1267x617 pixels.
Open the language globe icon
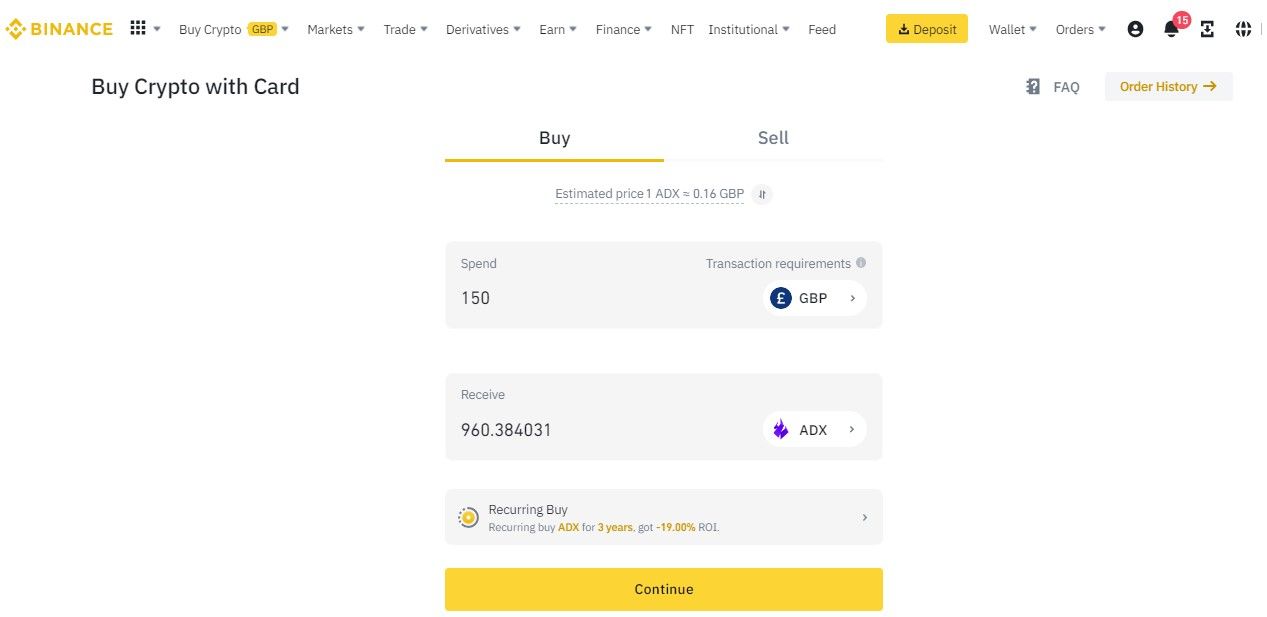coord(1243,29)
